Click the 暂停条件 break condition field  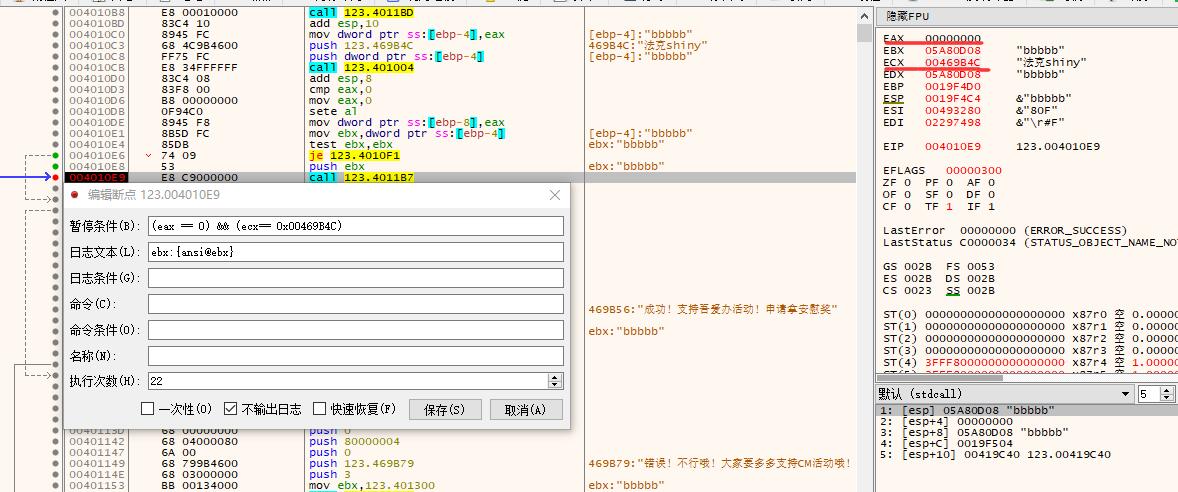pyautogui.click(x=355, y=225)
